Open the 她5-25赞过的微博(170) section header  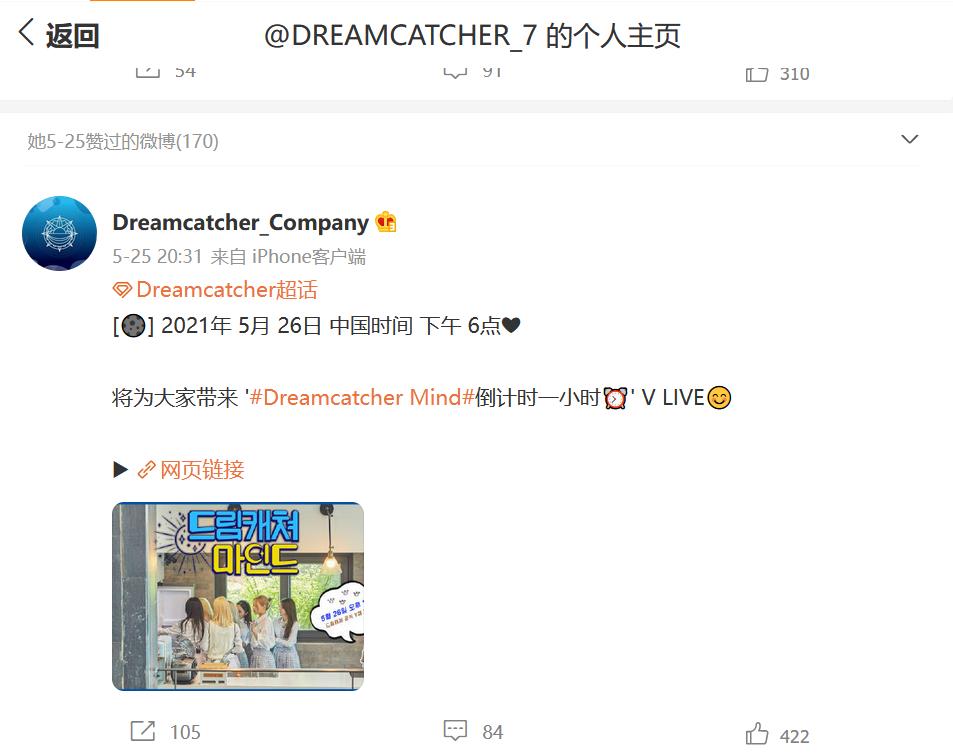pos(123,141)
